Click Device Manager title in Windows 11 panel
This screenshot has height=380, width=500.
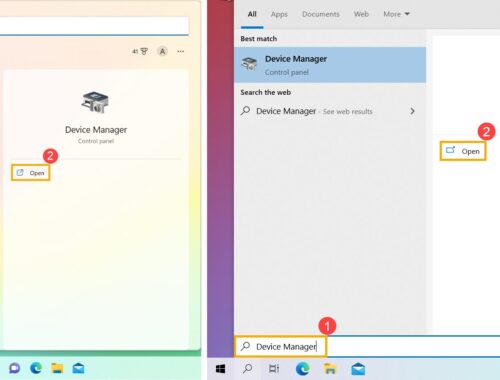(x=96, y=130)
